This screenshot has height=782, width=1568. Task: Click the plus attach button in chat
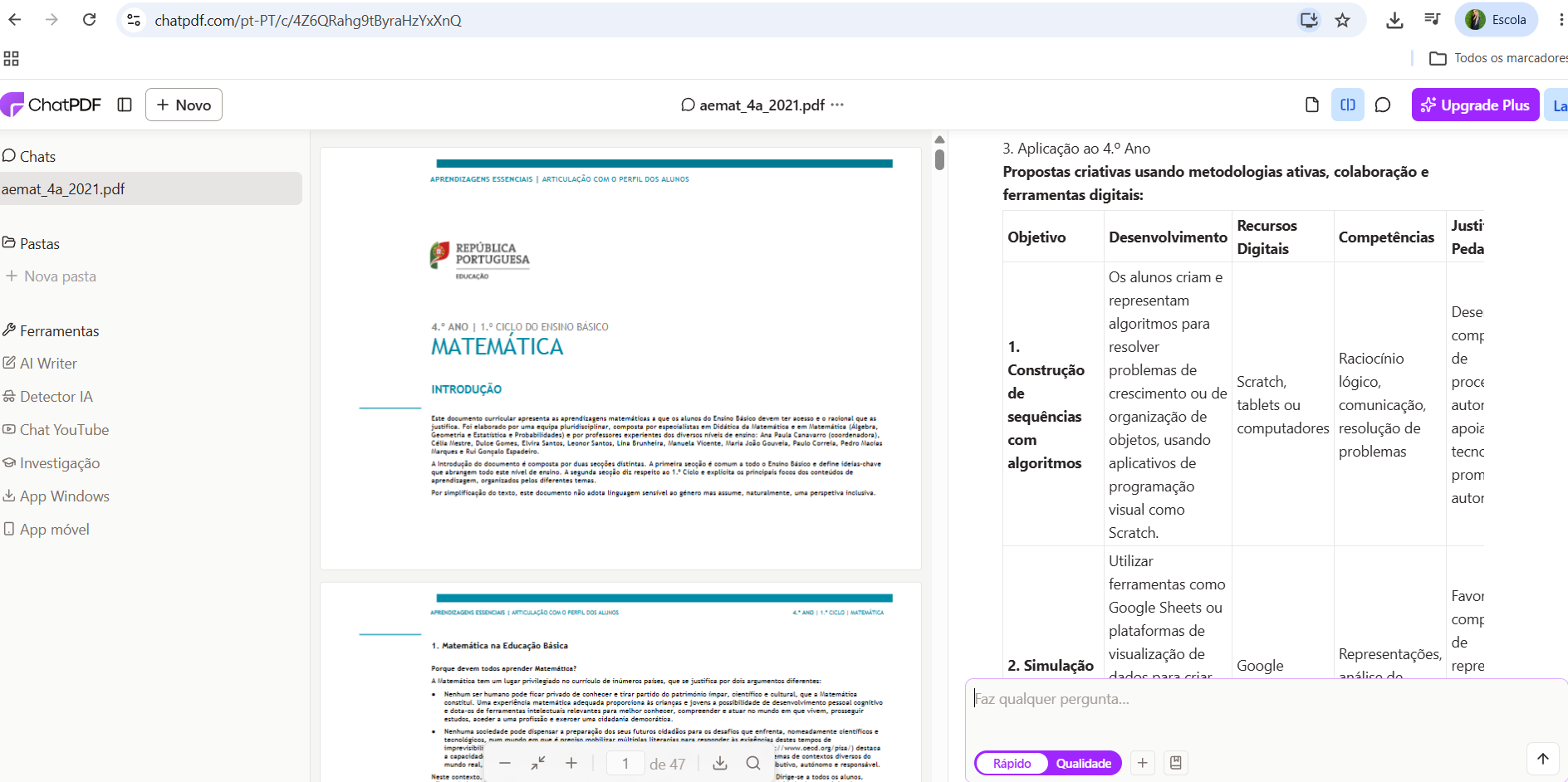(1143, 763)
